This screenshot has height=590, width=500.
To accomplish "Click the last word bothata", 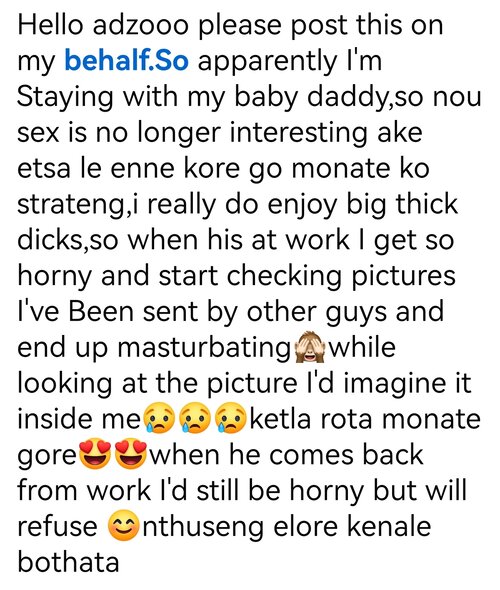I will [x=68, y=562].
